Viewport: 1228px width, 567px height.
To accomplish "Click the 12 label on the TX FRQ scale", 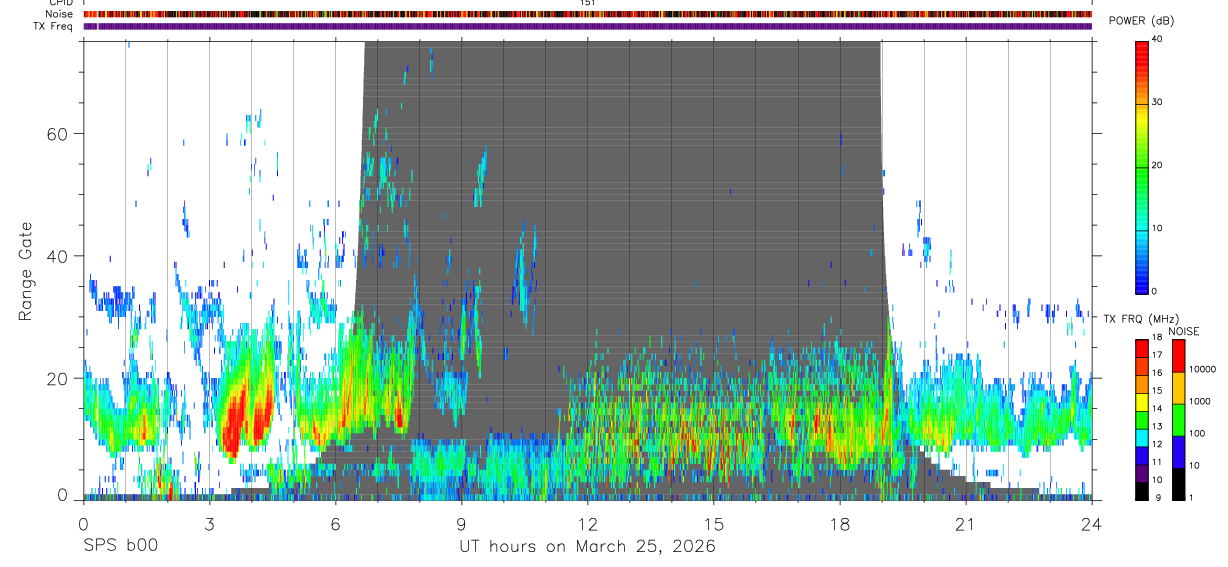I will [1157, 445].
